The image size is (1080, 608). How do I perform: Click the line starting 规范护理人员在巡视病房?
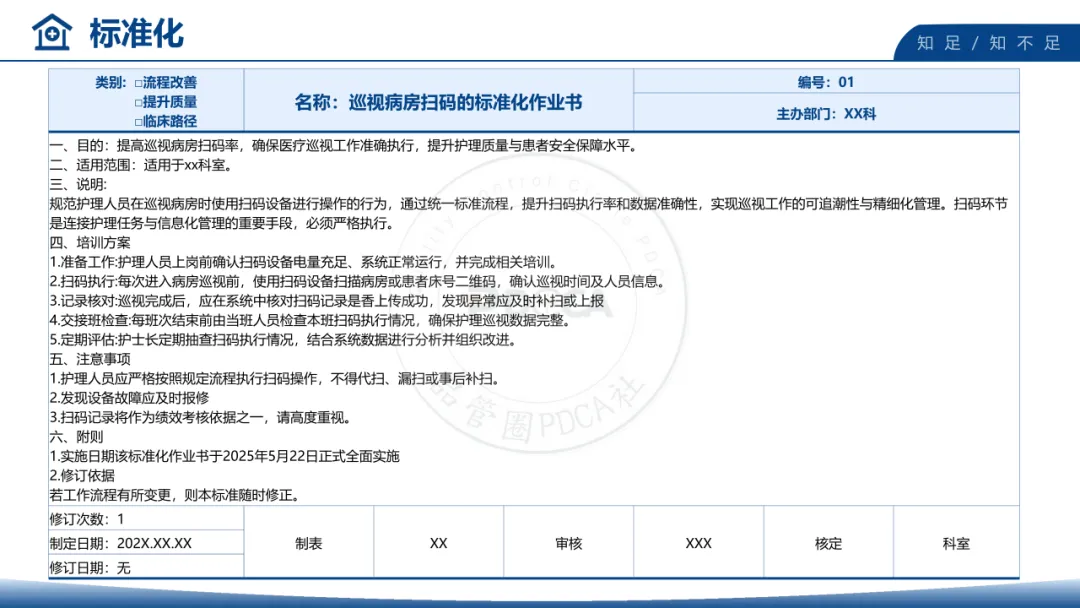[528, 204]
